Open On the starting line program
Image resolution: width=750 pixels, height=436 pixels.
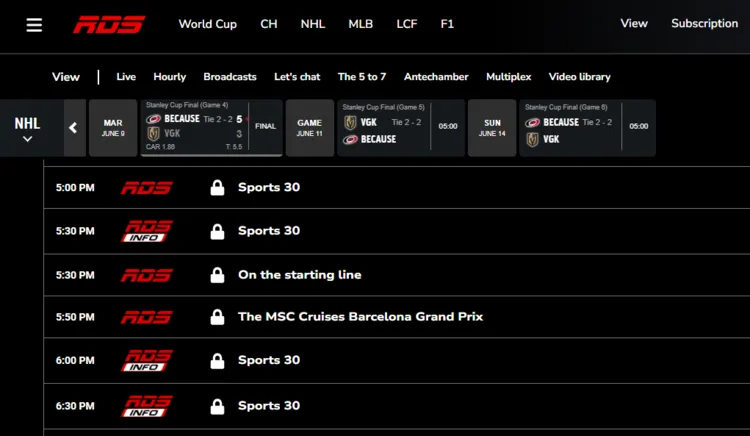pyautogui.click(x=299, y=274)
